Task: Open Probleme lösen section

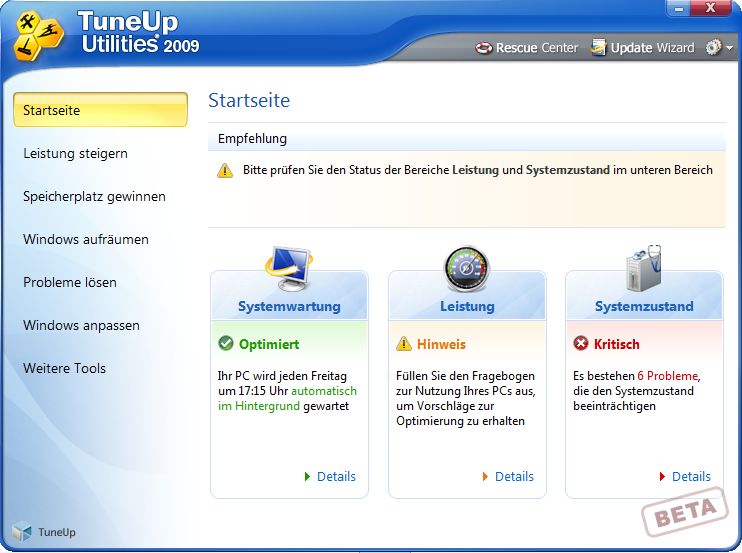Action: coord(70,282)
